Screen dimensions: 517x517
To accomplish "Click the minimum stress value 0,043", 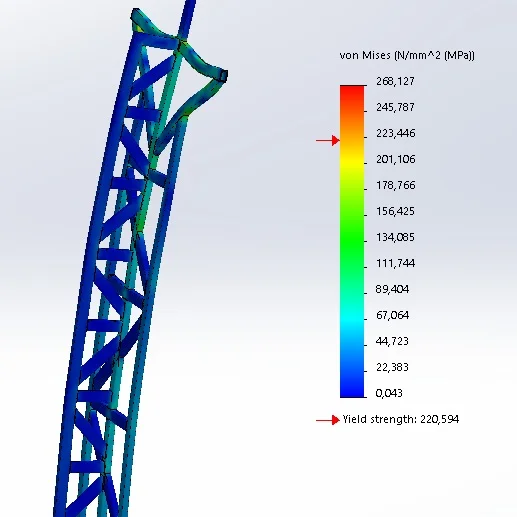I will [389, 393].
